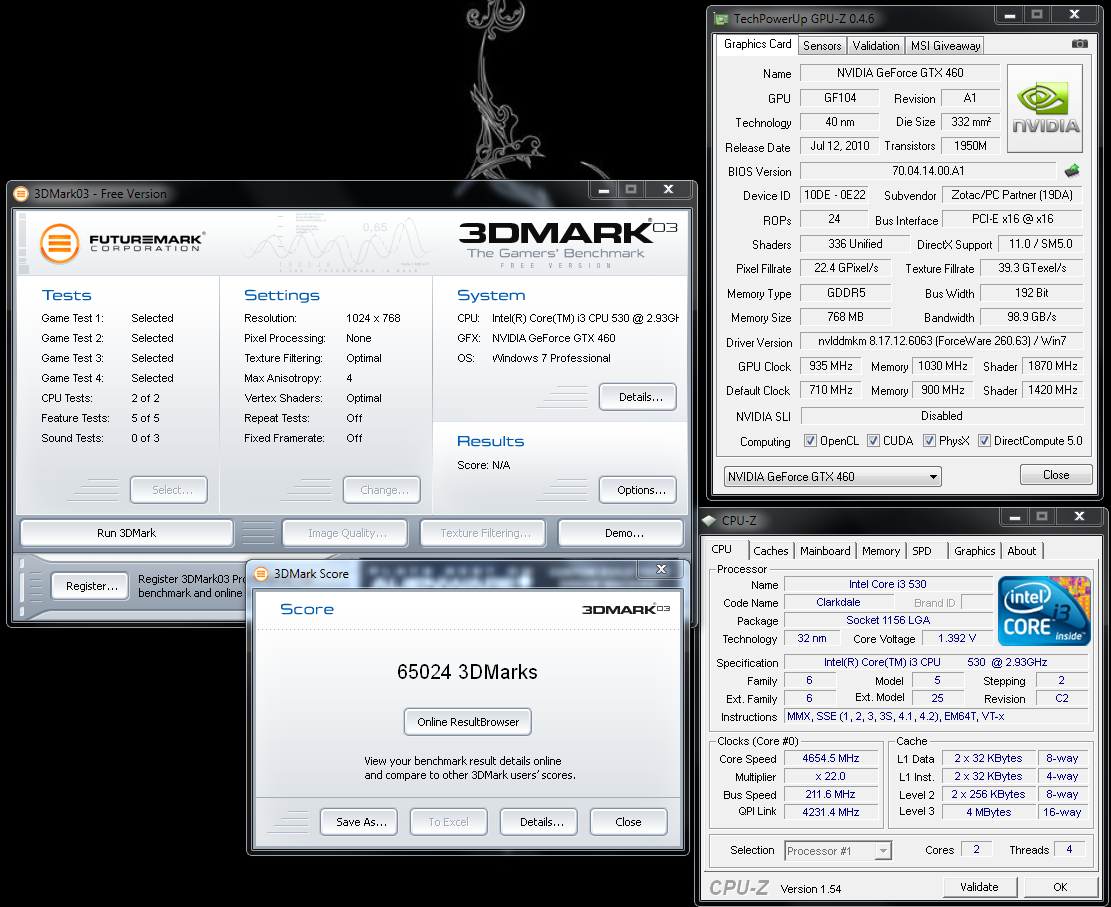The image size is (1111, 907).
Task: Click the 65024 3DMarks score text
Action: (x=468, y=672)
